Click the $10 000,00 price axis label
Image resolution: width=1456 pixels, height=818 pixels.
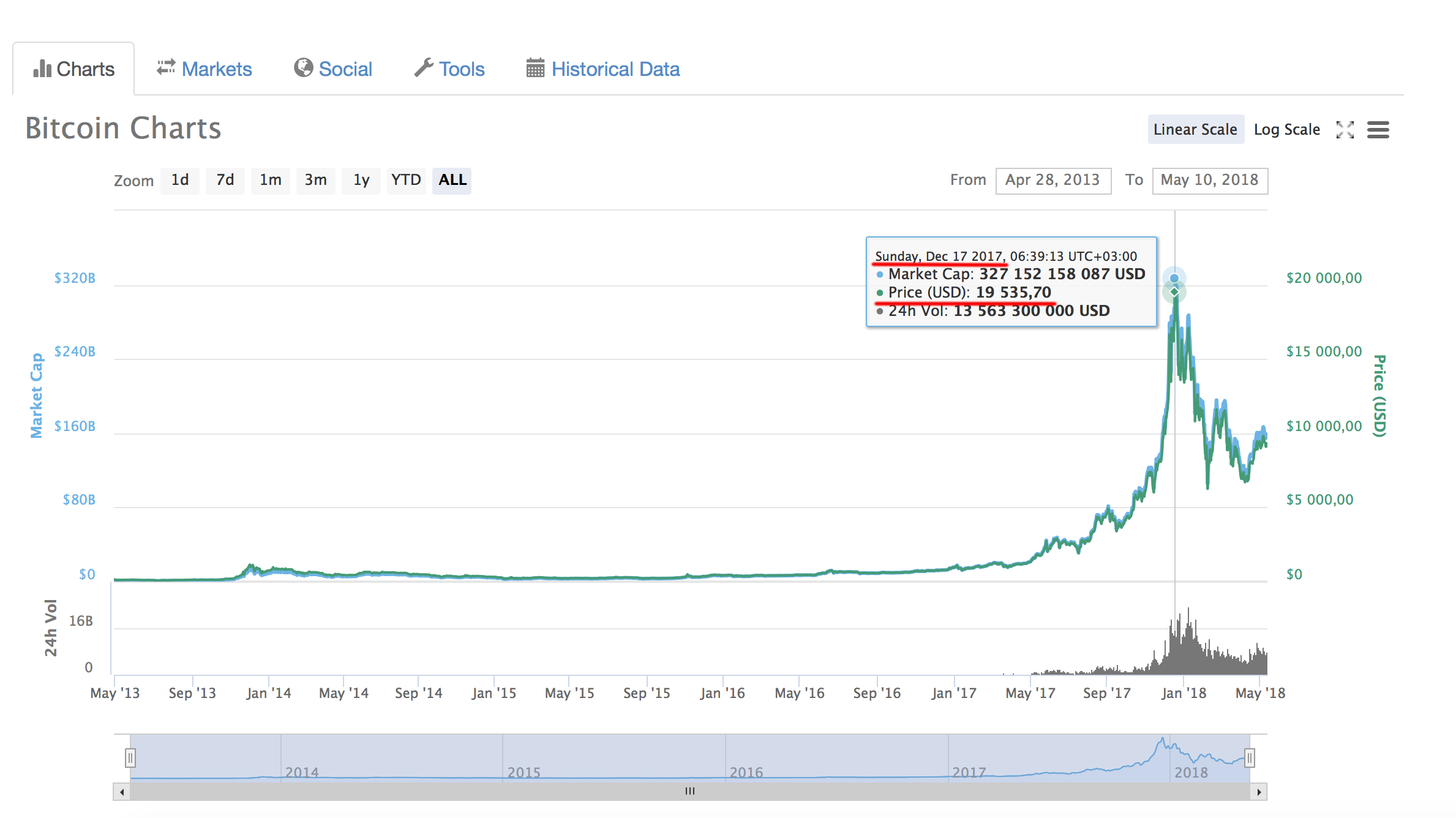[x=1324, y=426]
